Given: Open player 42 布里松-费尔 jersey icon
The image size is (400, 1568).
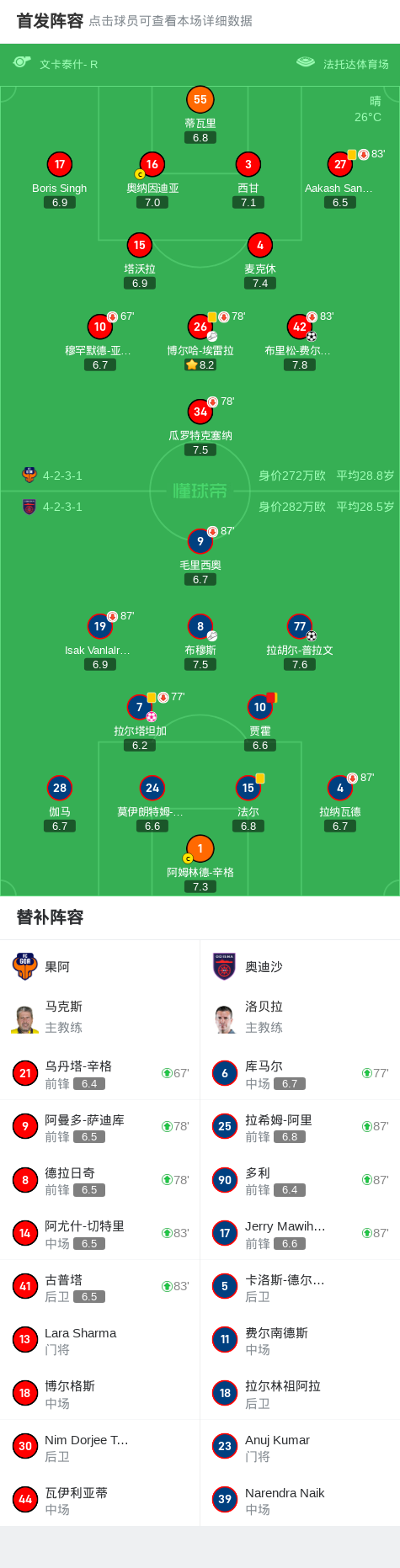Looking at the screenshot, I should [300, 327].
